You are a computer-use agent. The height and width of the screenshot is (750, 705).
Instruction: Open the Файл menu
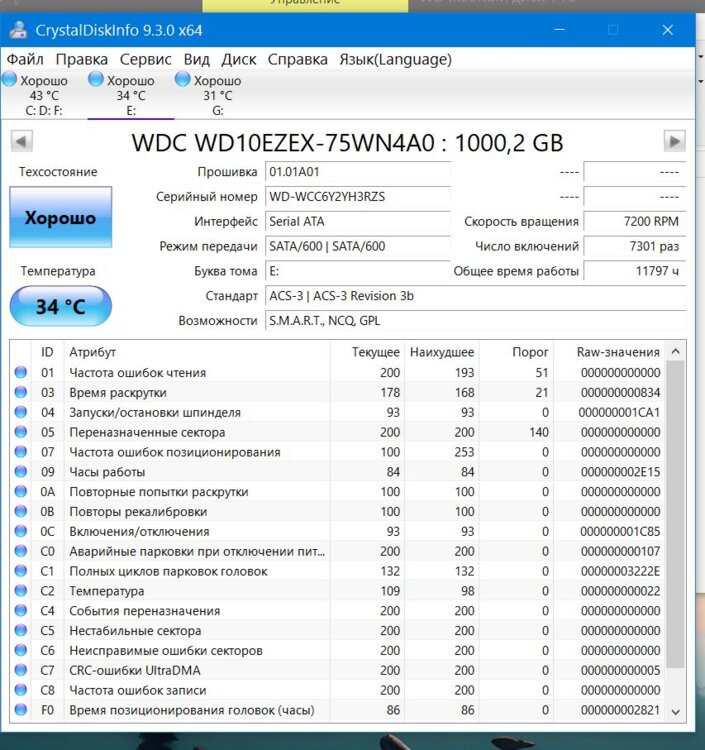[25, 59]
